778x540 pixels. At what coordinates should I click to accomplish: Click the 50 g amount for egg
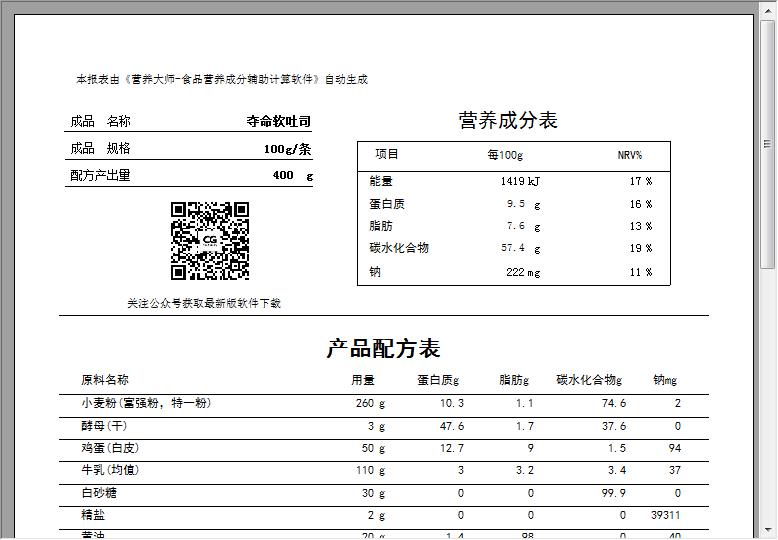373,449
